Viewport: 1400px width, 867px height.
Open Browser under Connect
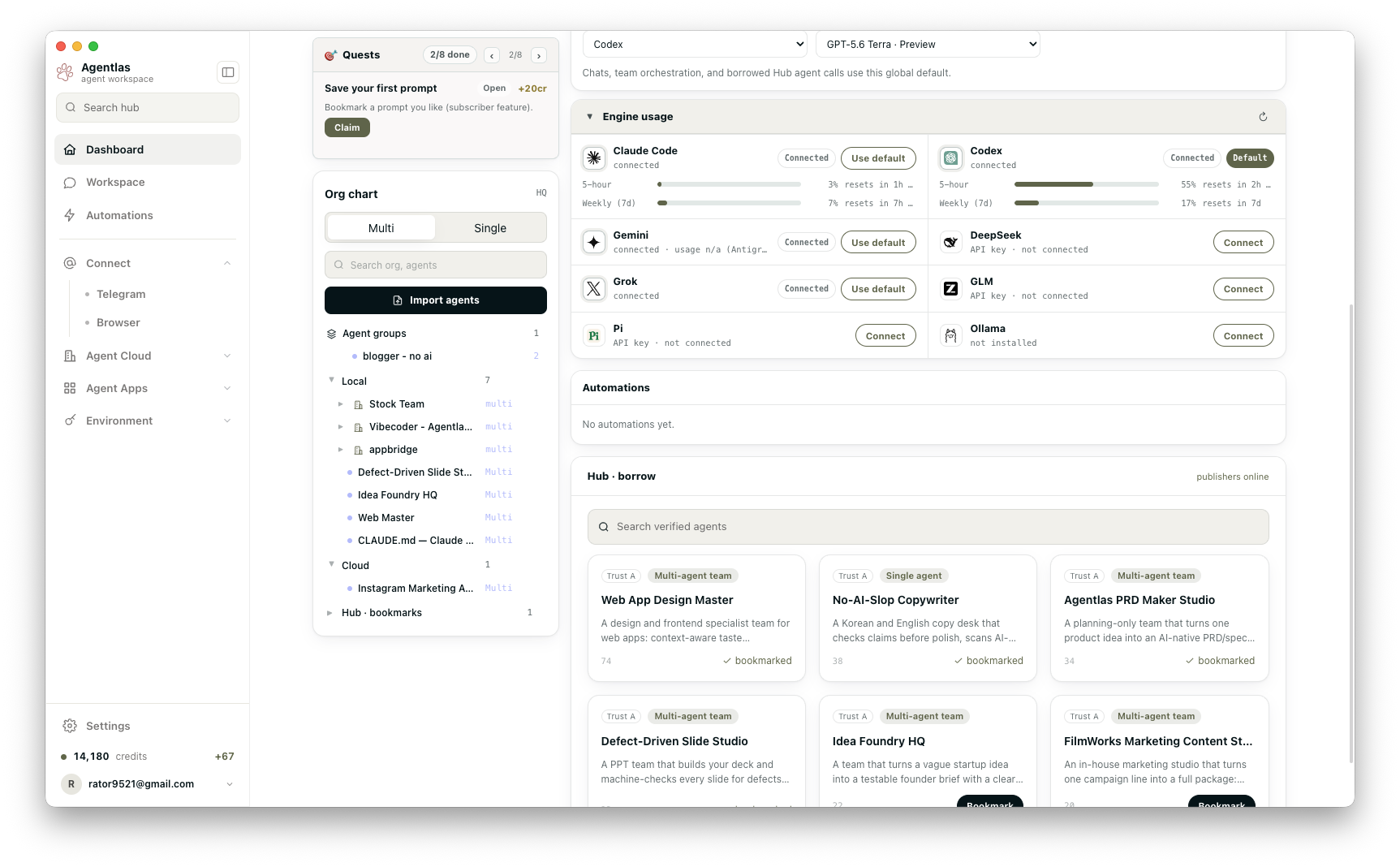tap(118, 322)
